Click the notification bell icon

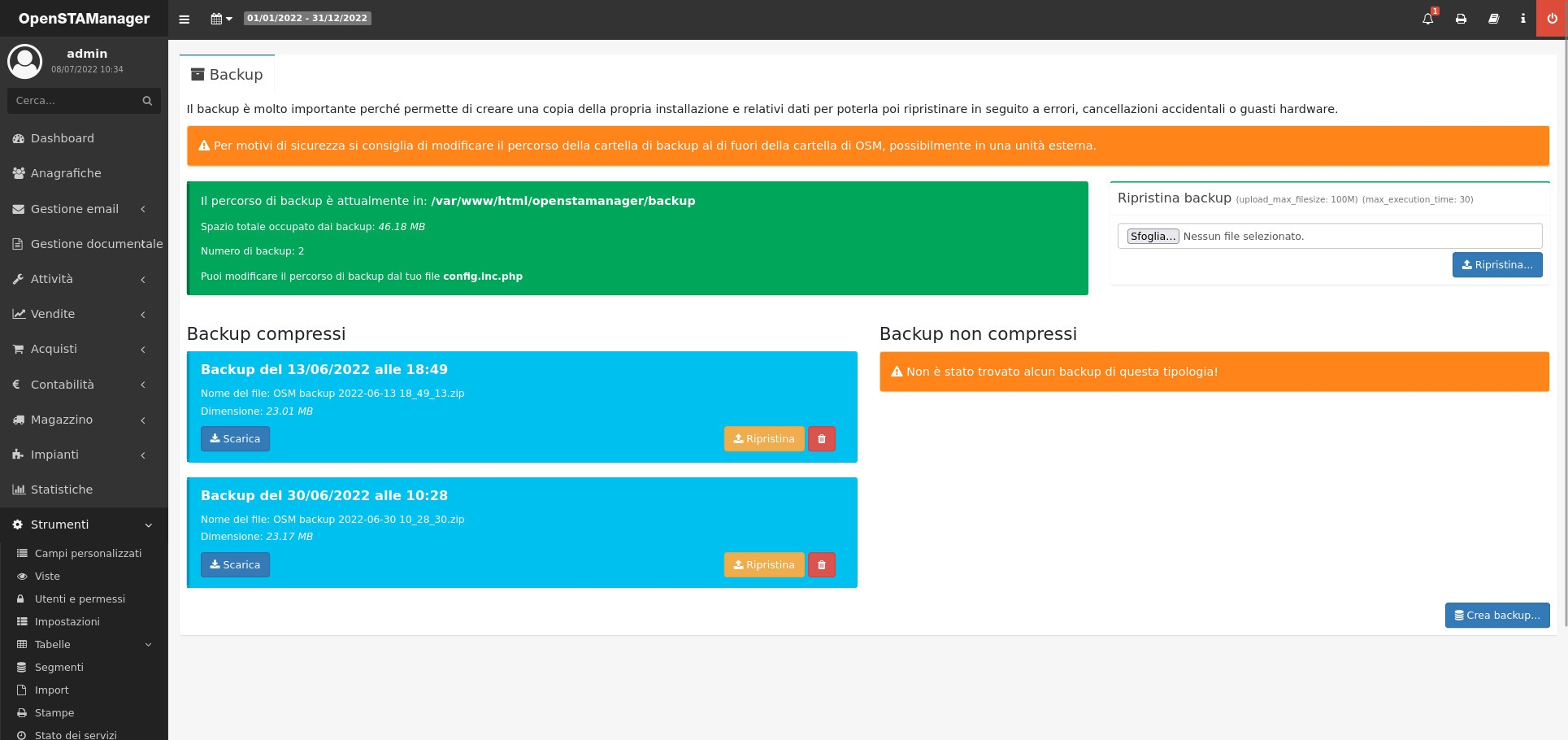click(x=1427, y=19)
